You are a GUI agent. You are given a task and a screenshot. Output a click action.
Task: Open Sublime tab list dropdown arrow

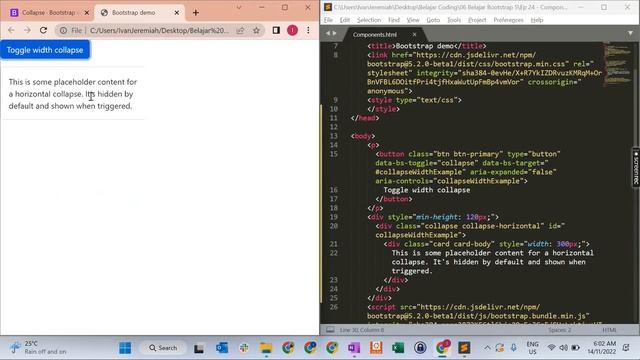point(630,33)
